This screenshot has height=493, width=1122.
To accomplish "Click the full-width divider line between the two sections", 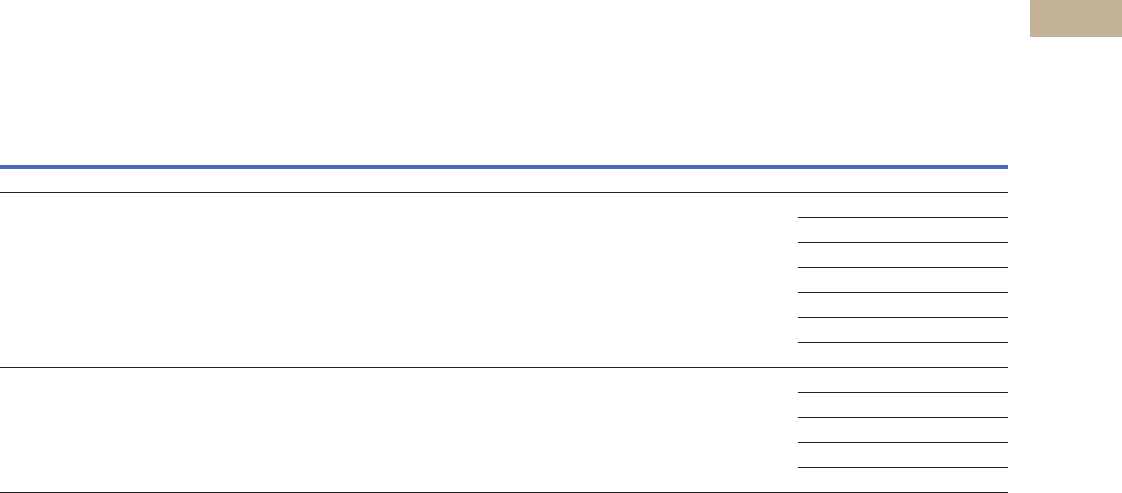I will coord(504,368).
